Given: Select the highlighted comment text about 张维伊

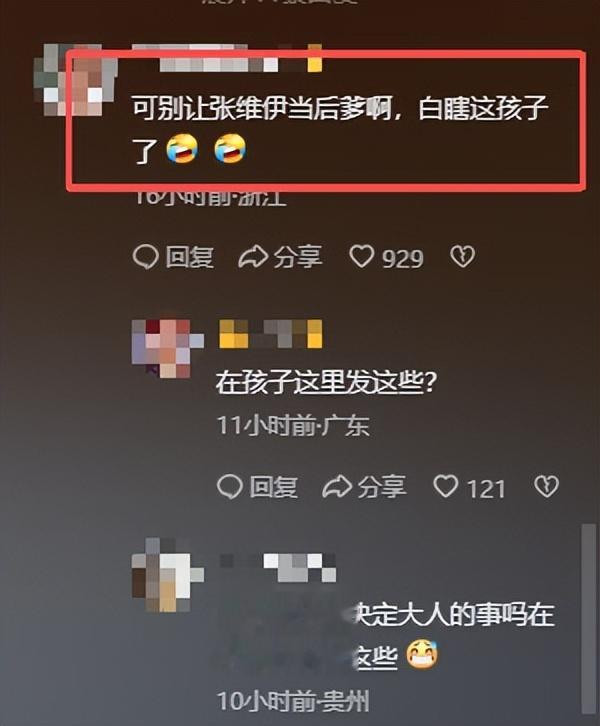Looking at the screenshot, I should (x=341, y=129).
